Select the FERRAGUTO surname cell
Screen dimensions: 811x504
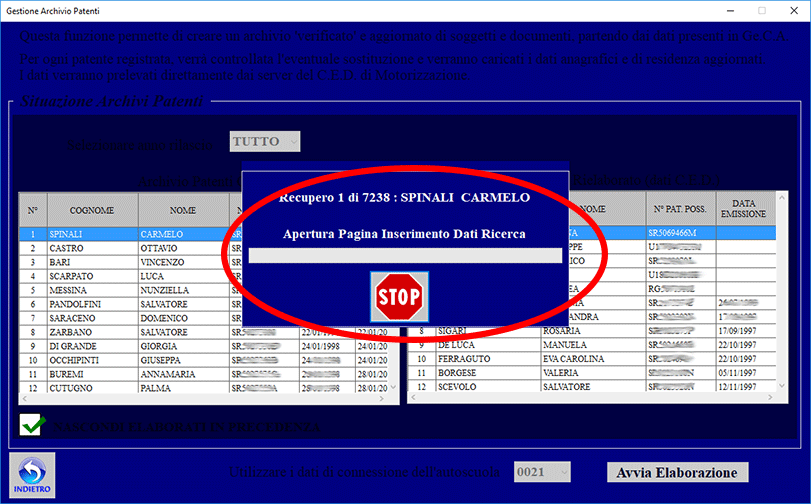[489, 358]
